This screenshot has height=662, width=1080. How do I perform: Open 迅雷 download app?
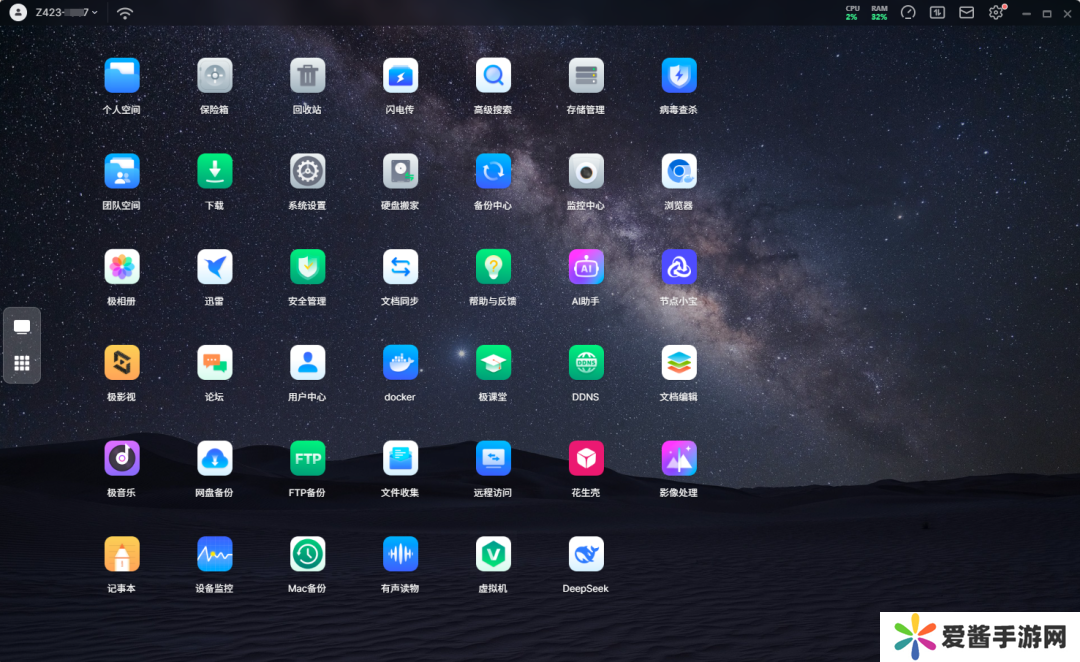(214, 267)
